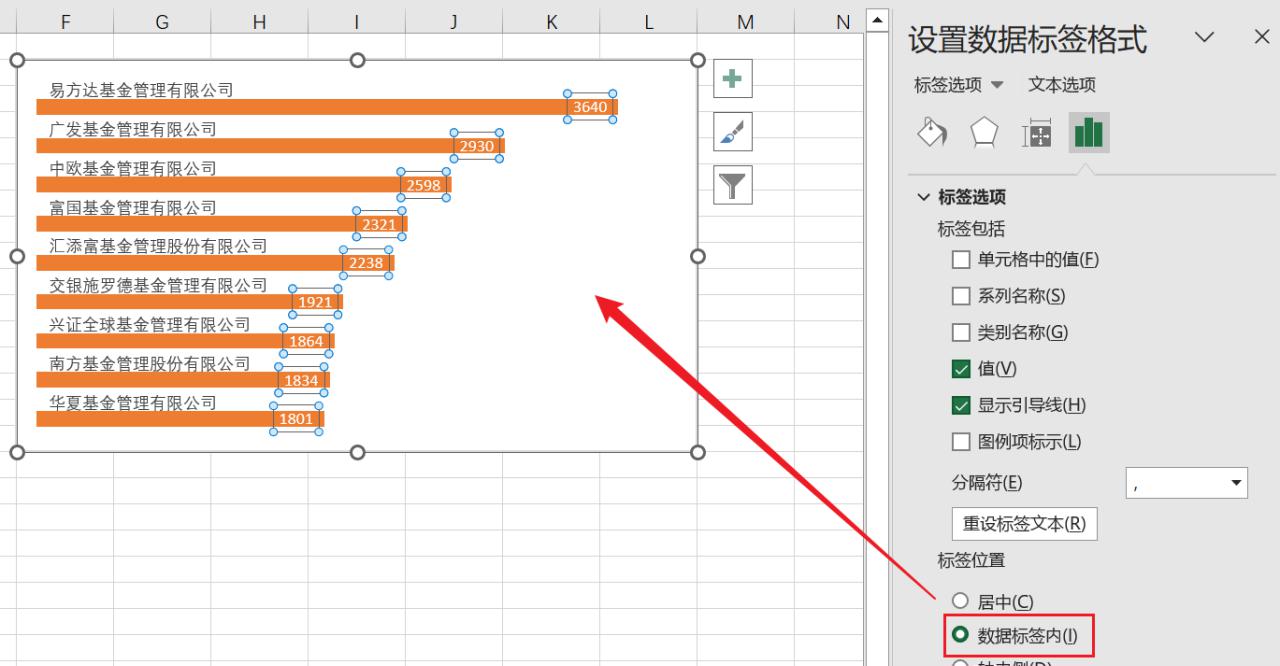1280x666 pixels.
Task: Click category label 富国基金管理有限公司
Action: pyautogui.click(x=133, y=207)
